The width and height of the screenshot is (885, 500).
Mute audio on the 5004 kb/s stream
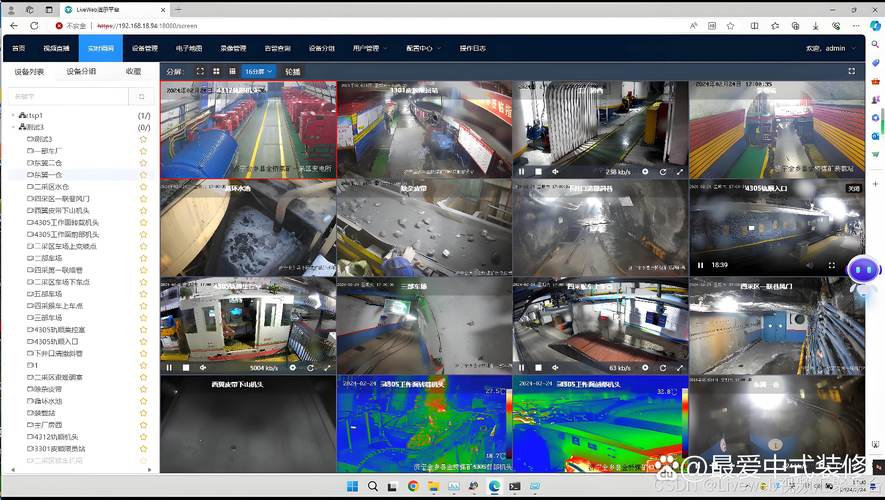[203, 367]
